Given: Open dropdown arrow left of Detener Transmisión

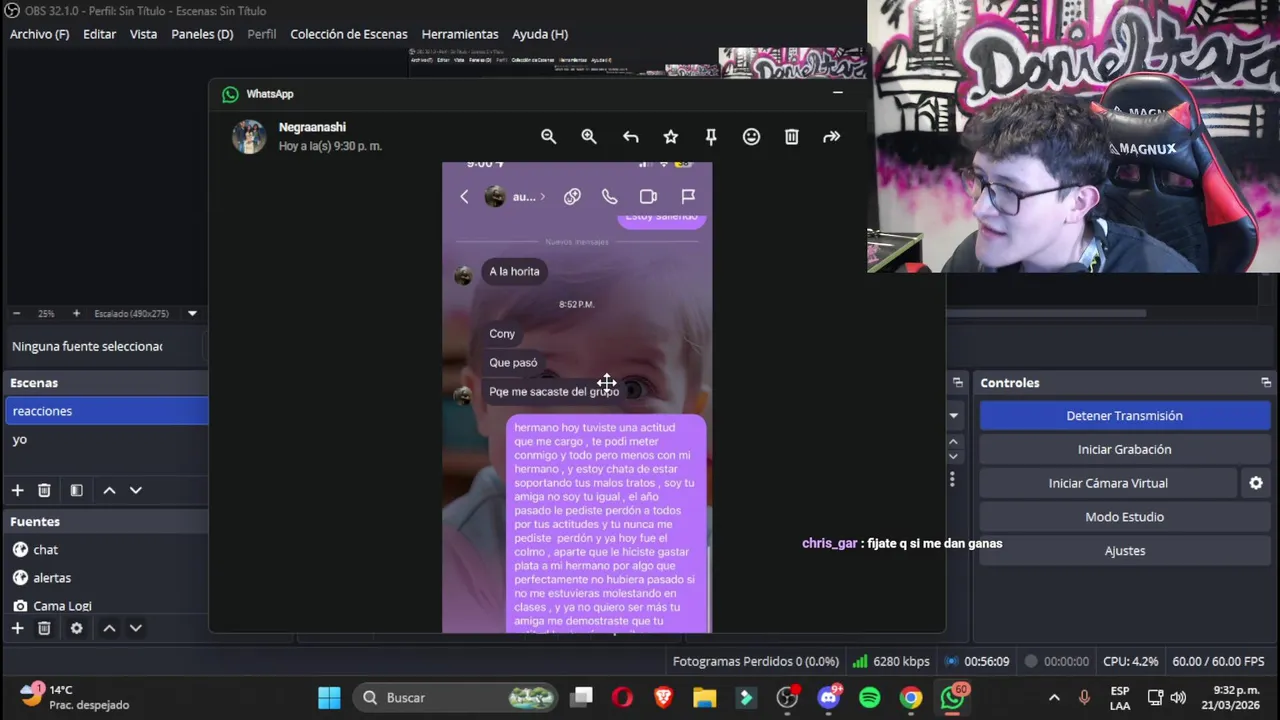Looking at the screenshot, I should point(953,415).
